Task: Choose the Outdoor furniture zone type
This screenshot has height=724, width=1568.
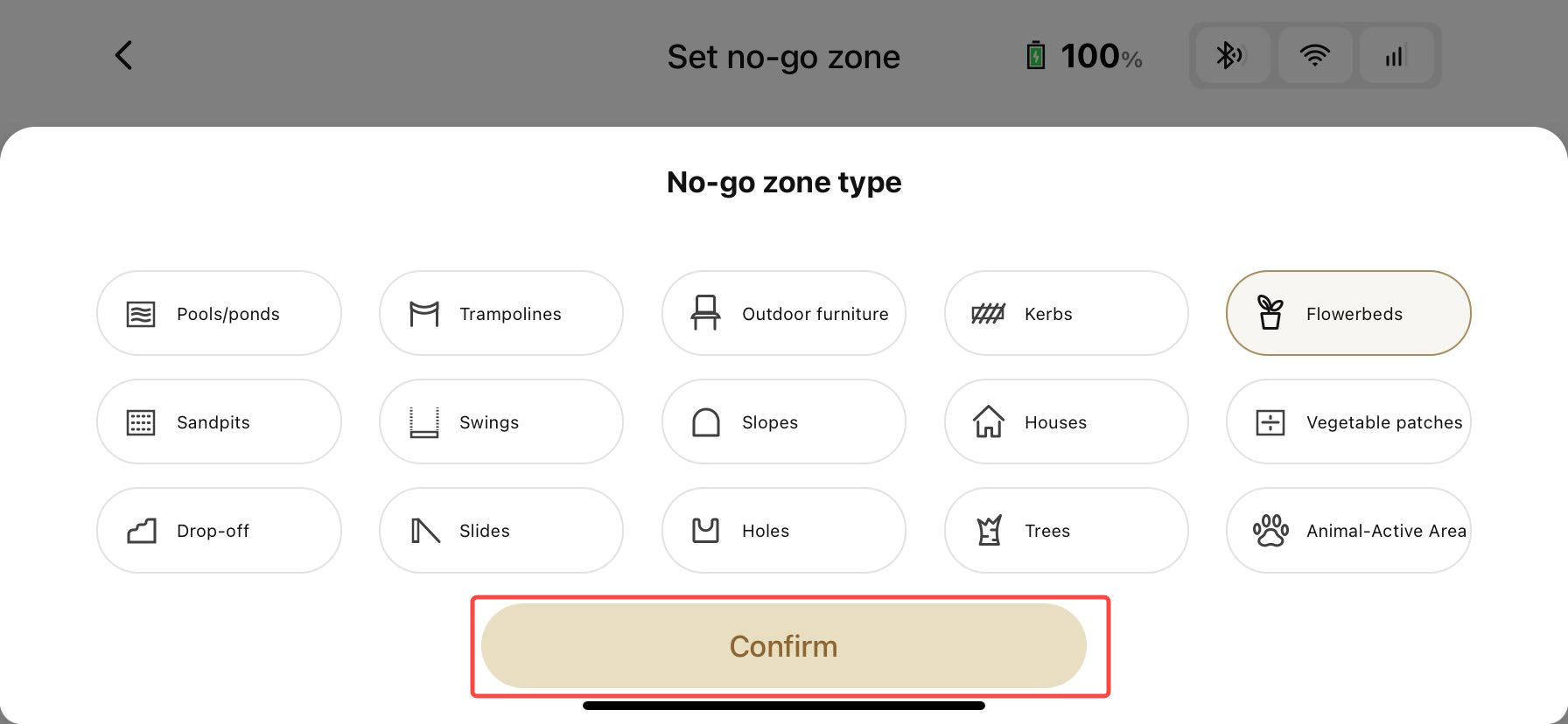Action: [784, 313]
